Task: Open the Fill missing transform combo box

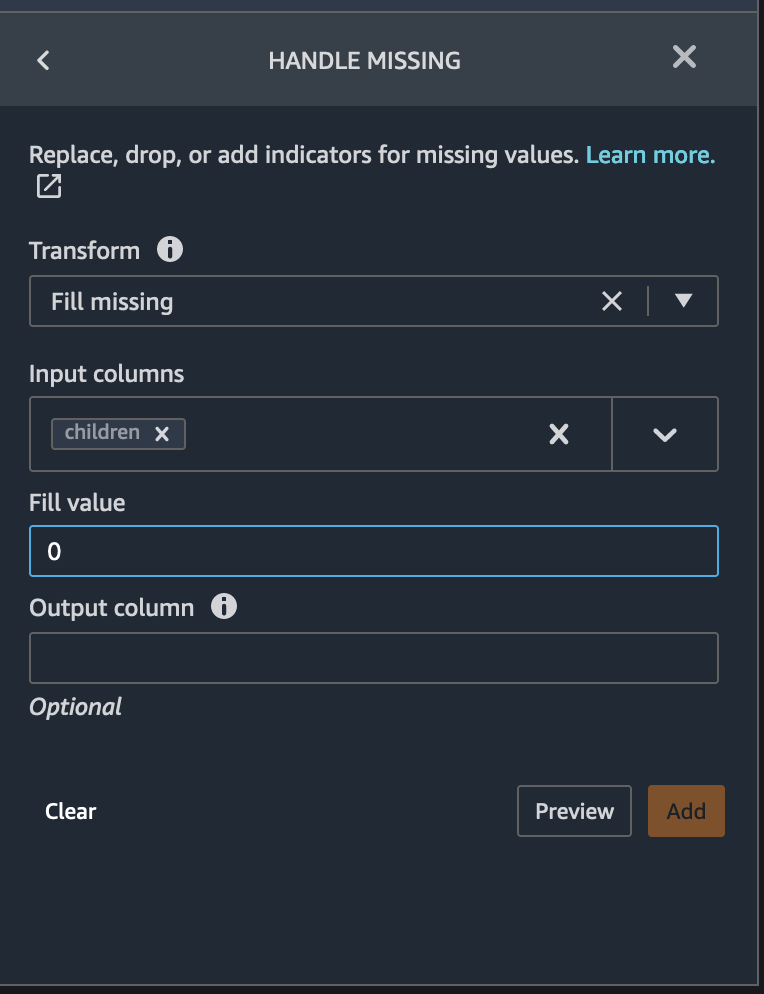Action: (373, 301)
